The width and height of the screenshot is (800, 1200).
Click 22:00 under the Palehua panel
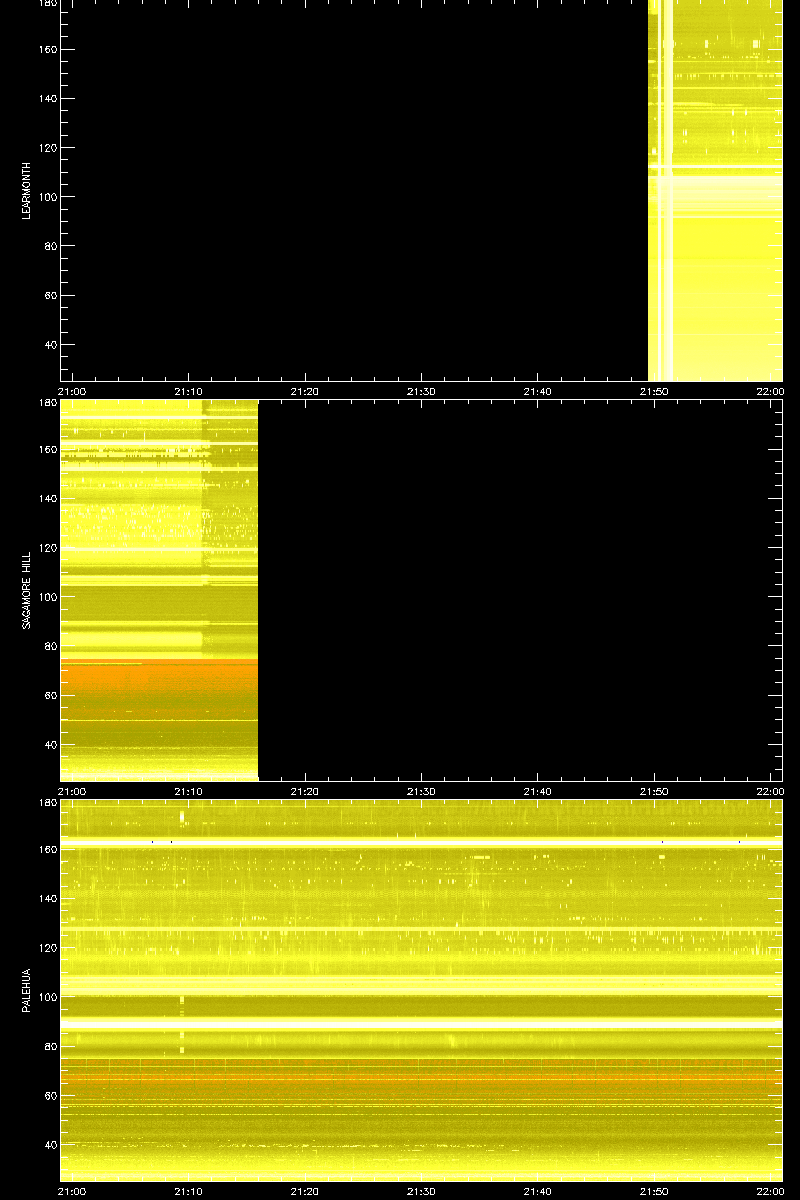tap(770, 1192)
